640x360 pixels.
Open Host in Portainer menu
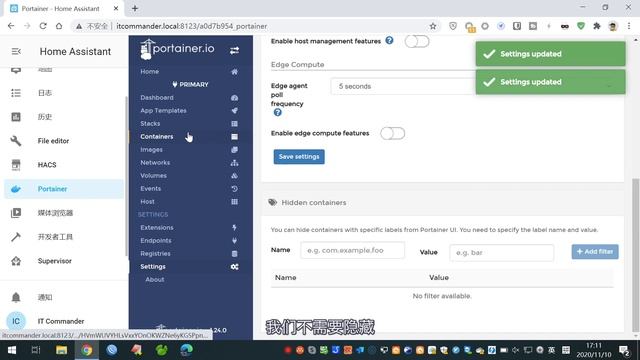tap(147, 202)
